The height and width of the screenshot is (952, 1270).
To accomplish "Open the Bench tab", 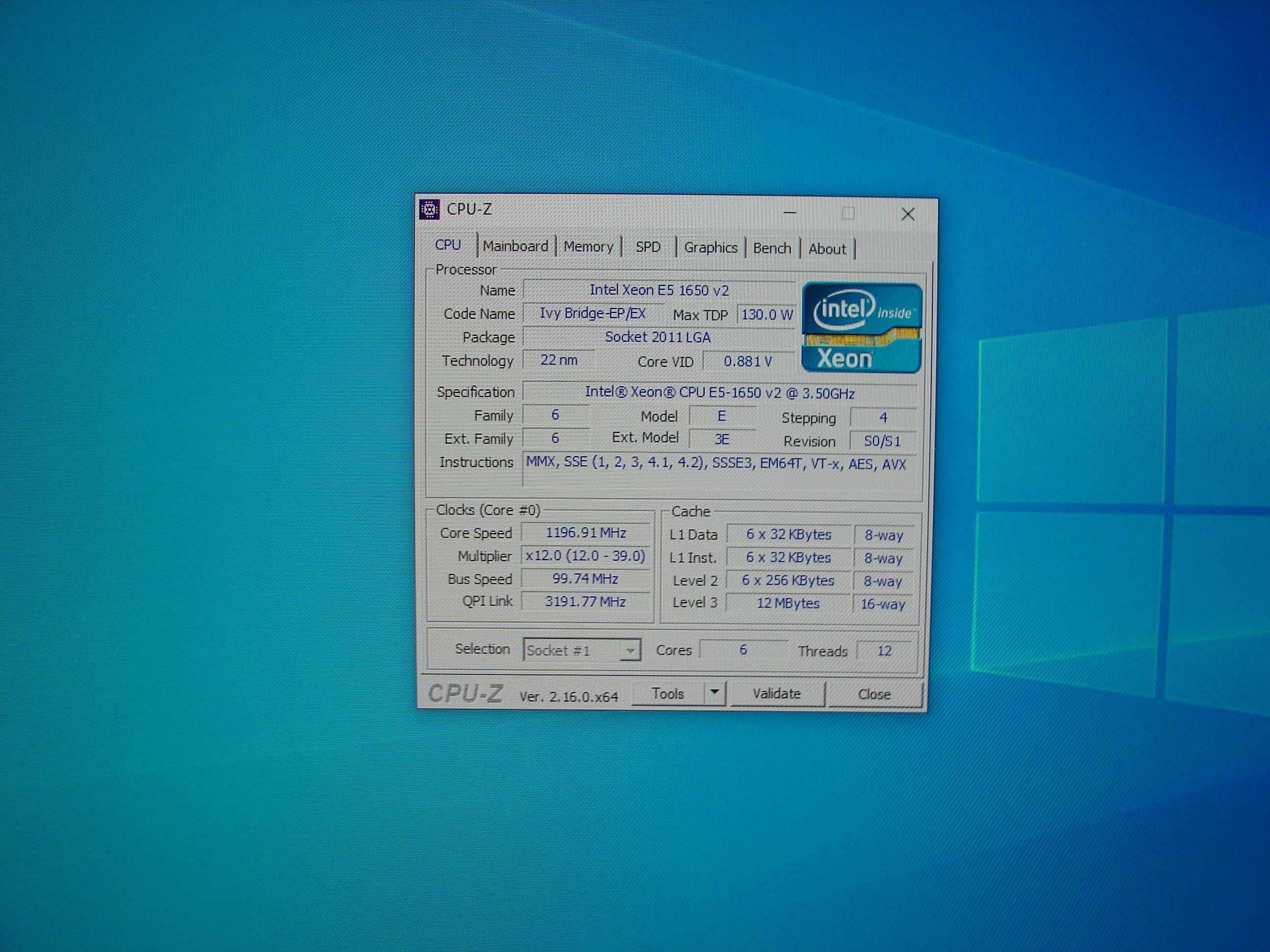I will [x=772, y=248].
